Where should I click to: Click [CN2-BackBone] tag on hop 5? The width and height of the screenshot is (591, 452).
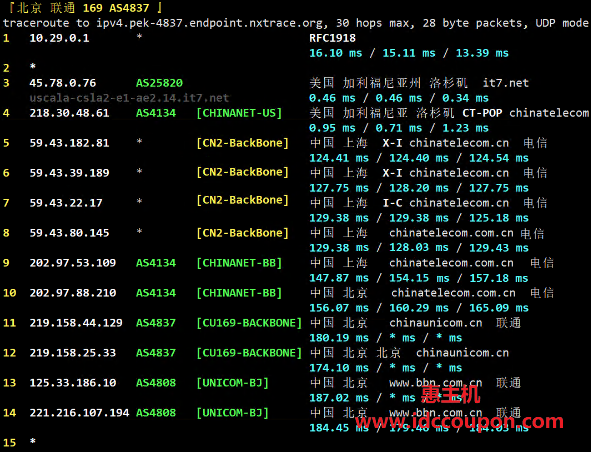point(242,143)
